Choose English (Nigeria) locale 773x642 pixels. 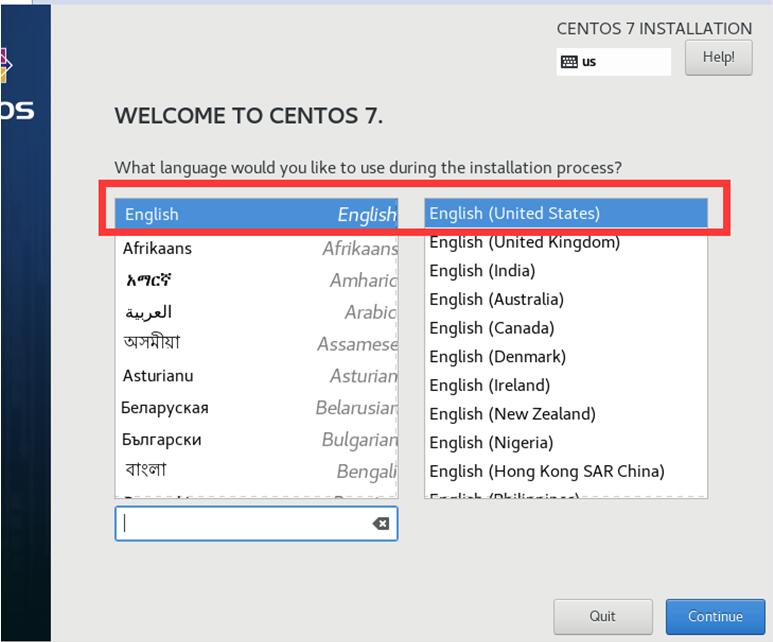click(x=566, y=442)
